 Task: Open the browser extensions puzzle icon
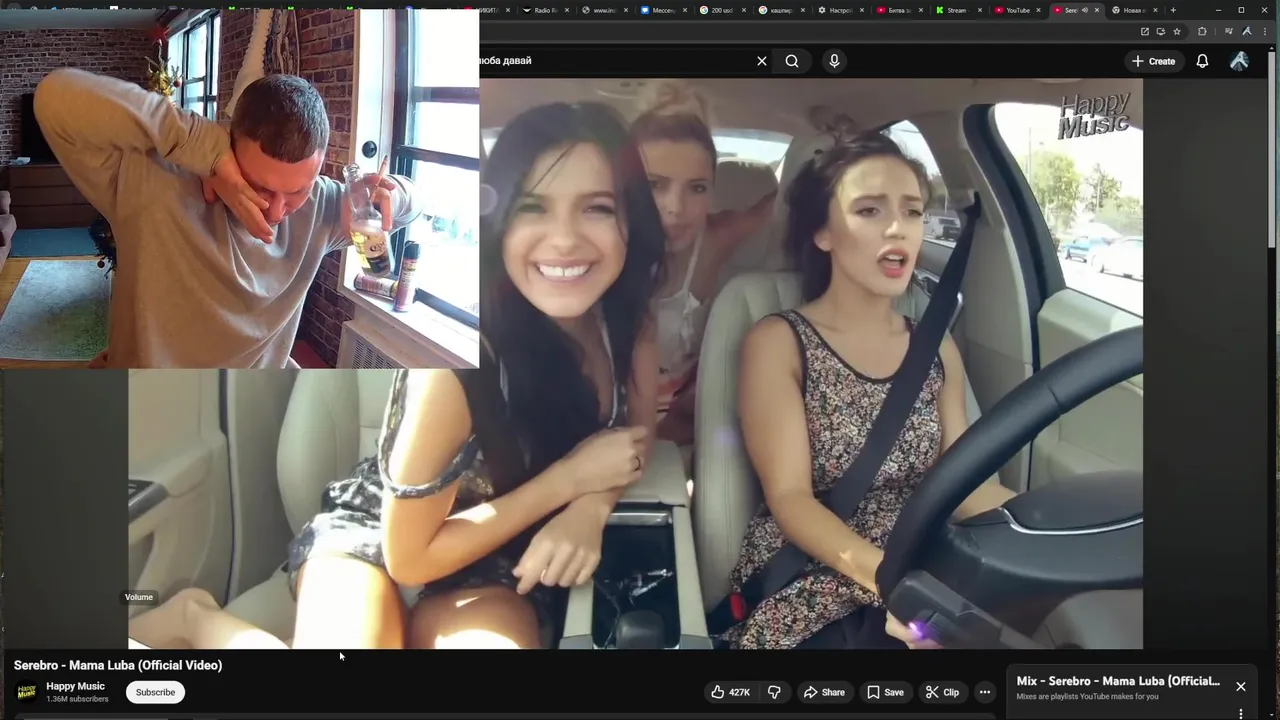(x=1202, y=31)
